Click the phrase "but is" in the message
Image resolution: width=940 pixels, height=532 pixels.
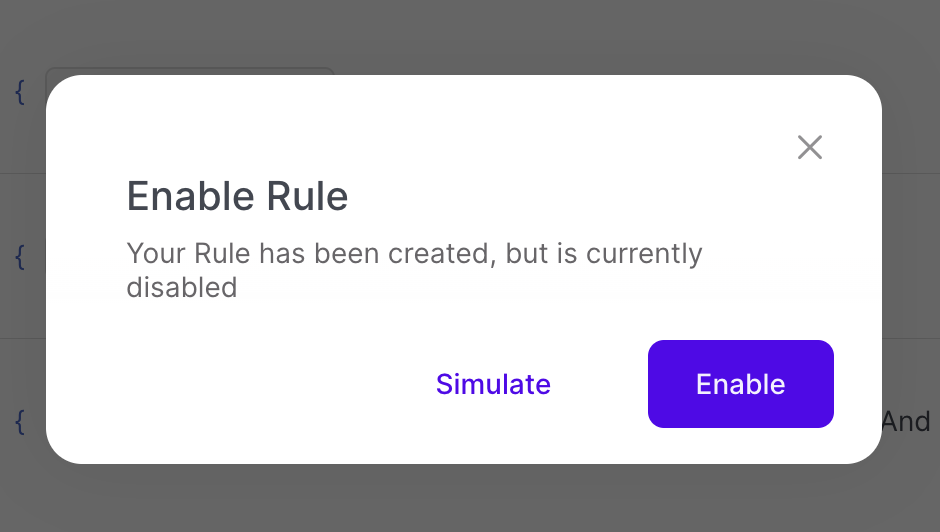(541, 253)
